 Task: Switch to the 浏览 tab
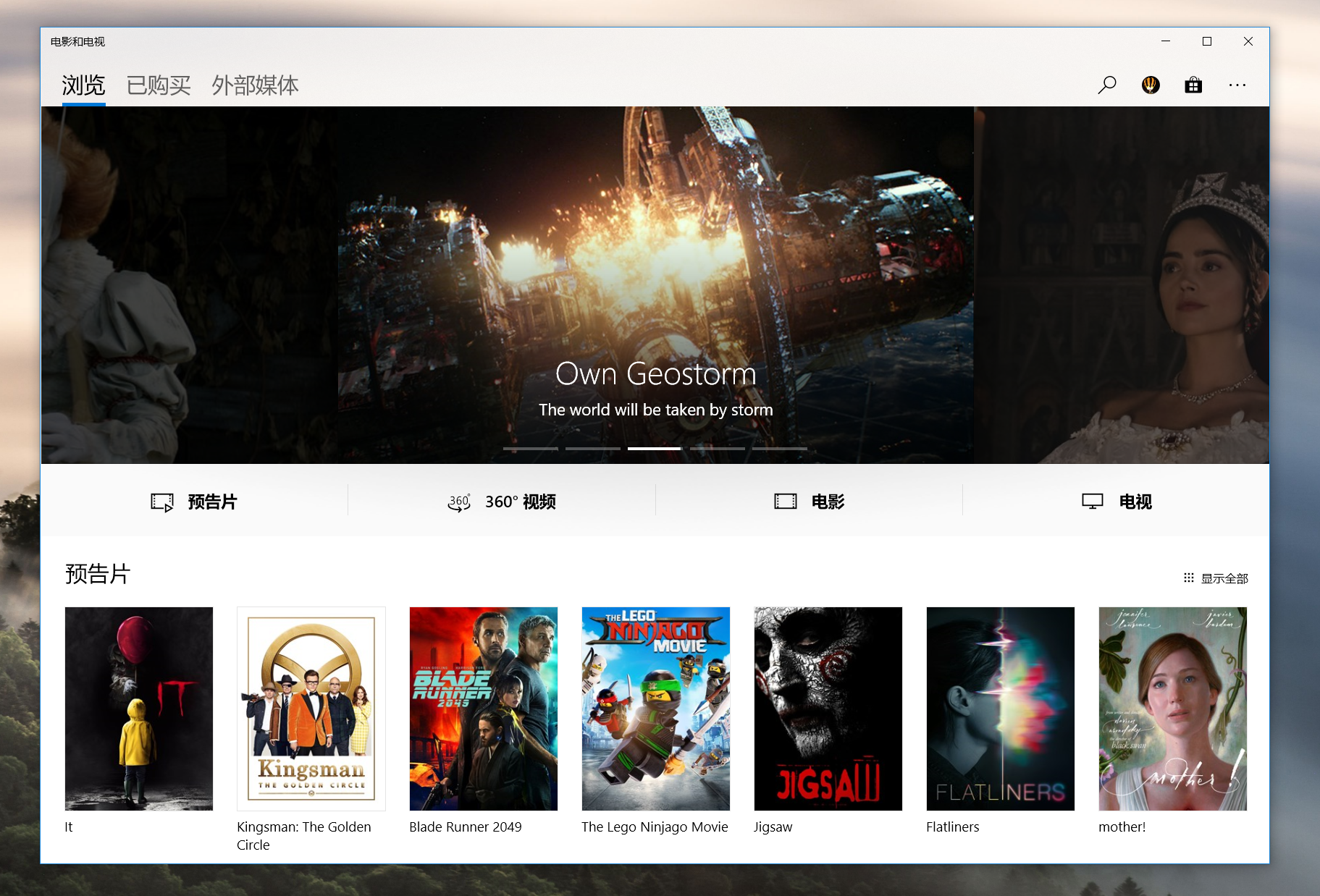click(83, 85)
